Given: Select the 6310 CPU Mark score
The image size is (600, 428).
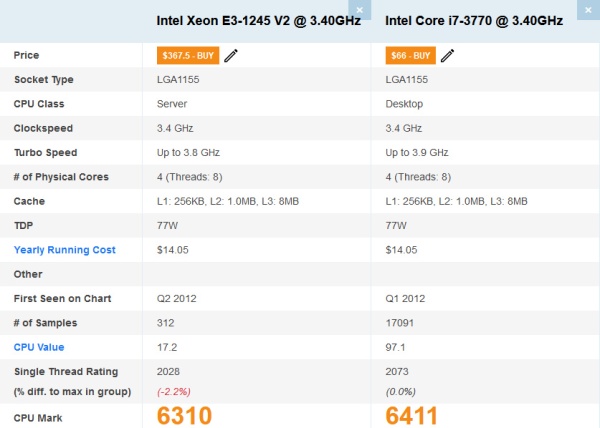Looking at the screenshot, I should click(x=184, y=415).
